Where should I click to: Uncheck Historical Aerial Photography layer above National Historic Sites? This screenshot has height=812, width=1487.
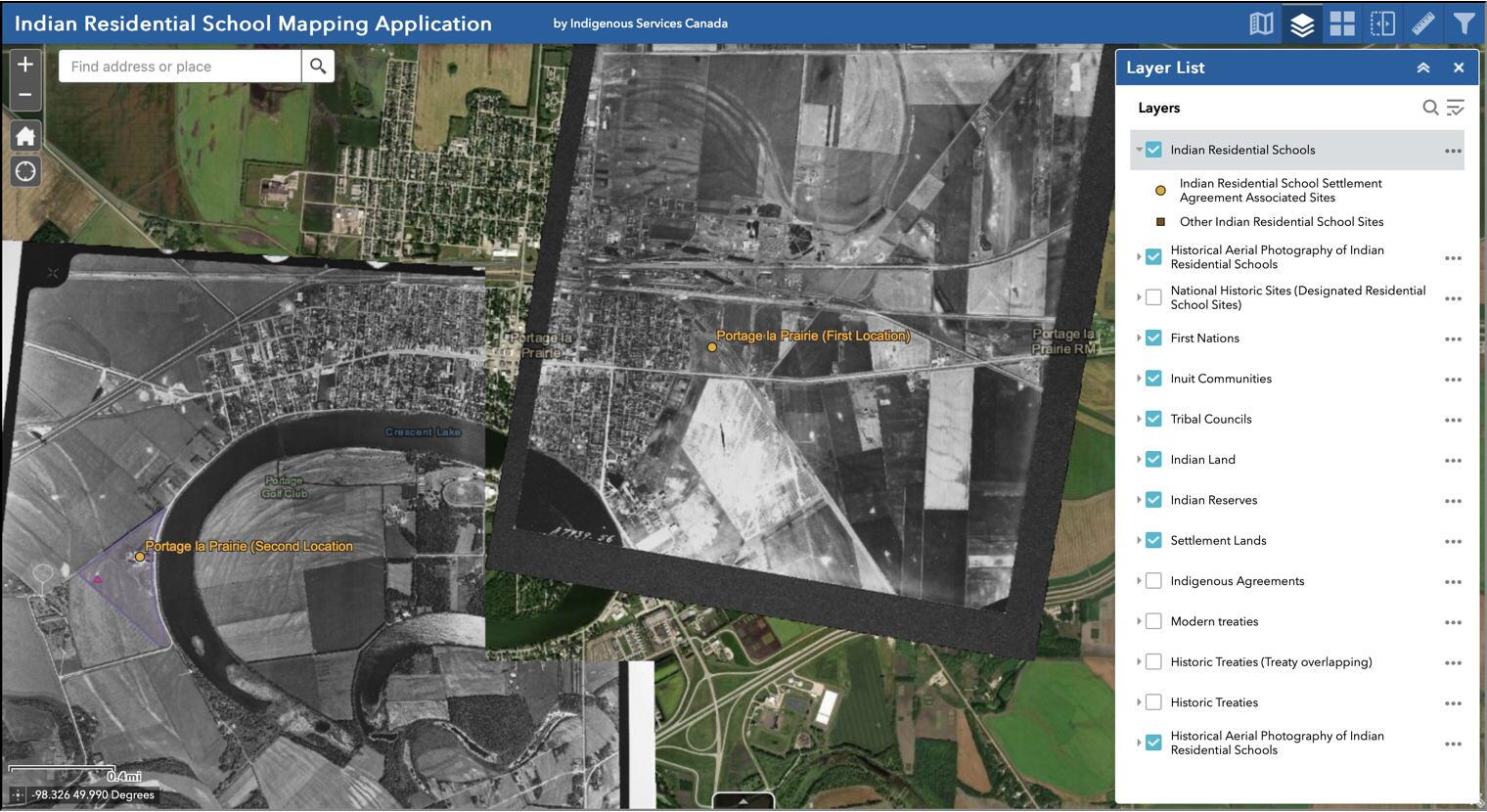point(1153,256)
